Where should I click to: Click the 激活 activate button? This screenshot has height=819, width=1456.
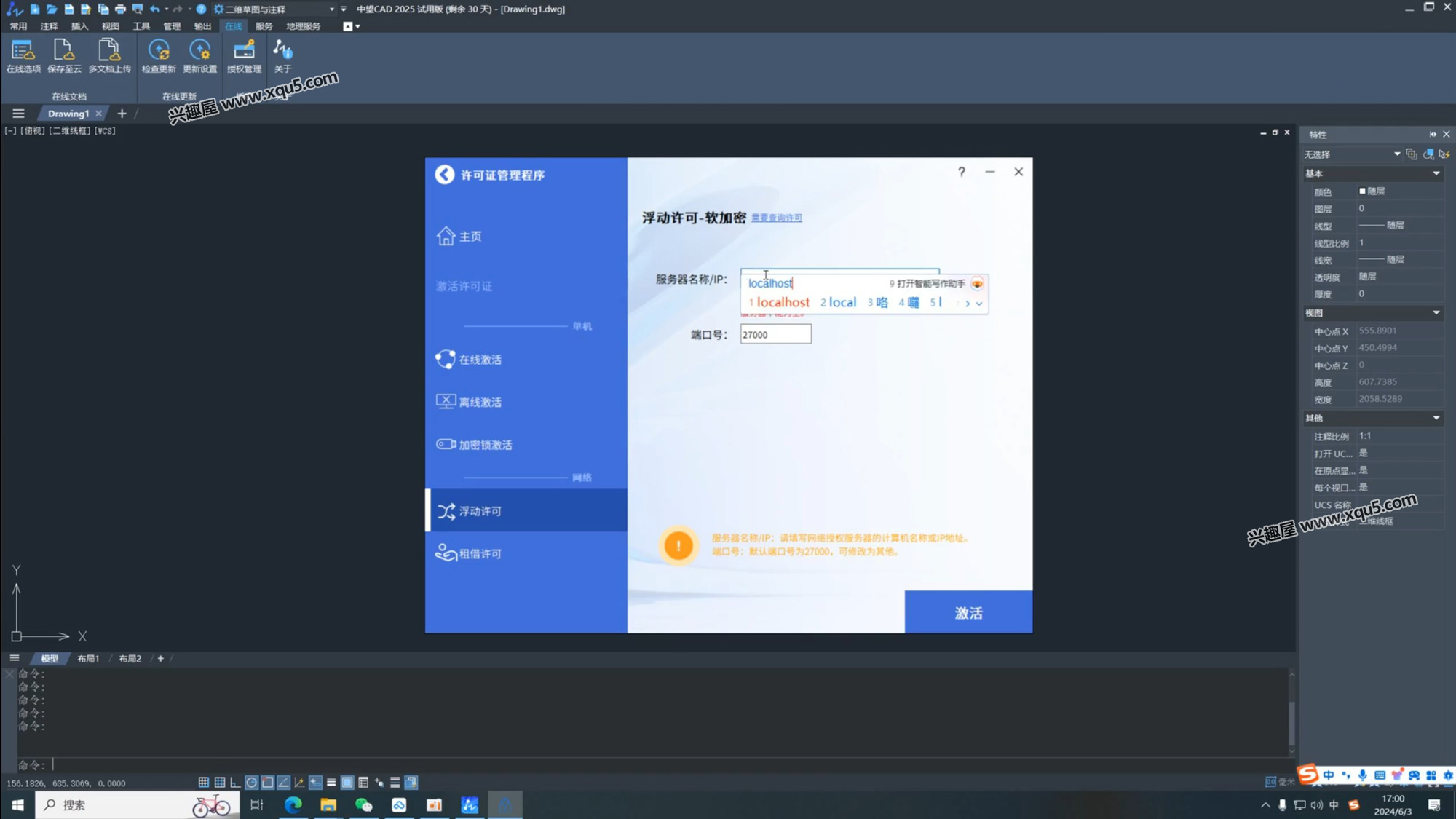968,612
